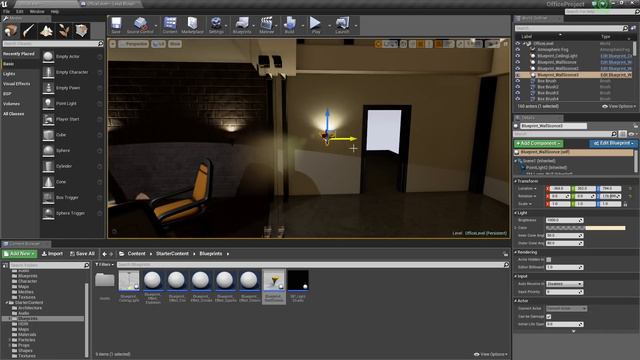Toggle Can be Damaged checkbox
Viewport: 640px width, 360px height.
tap(549, 316)
